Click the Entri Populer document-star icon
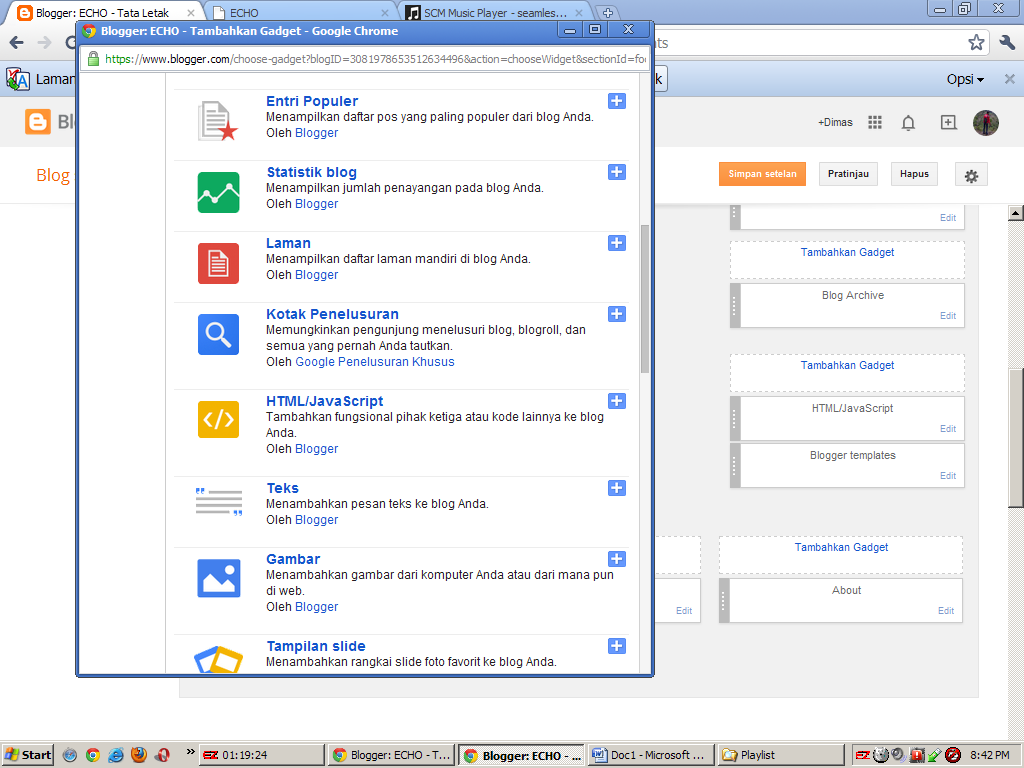1024x768 pixels. pyautogui.click(x=217, y=121)
